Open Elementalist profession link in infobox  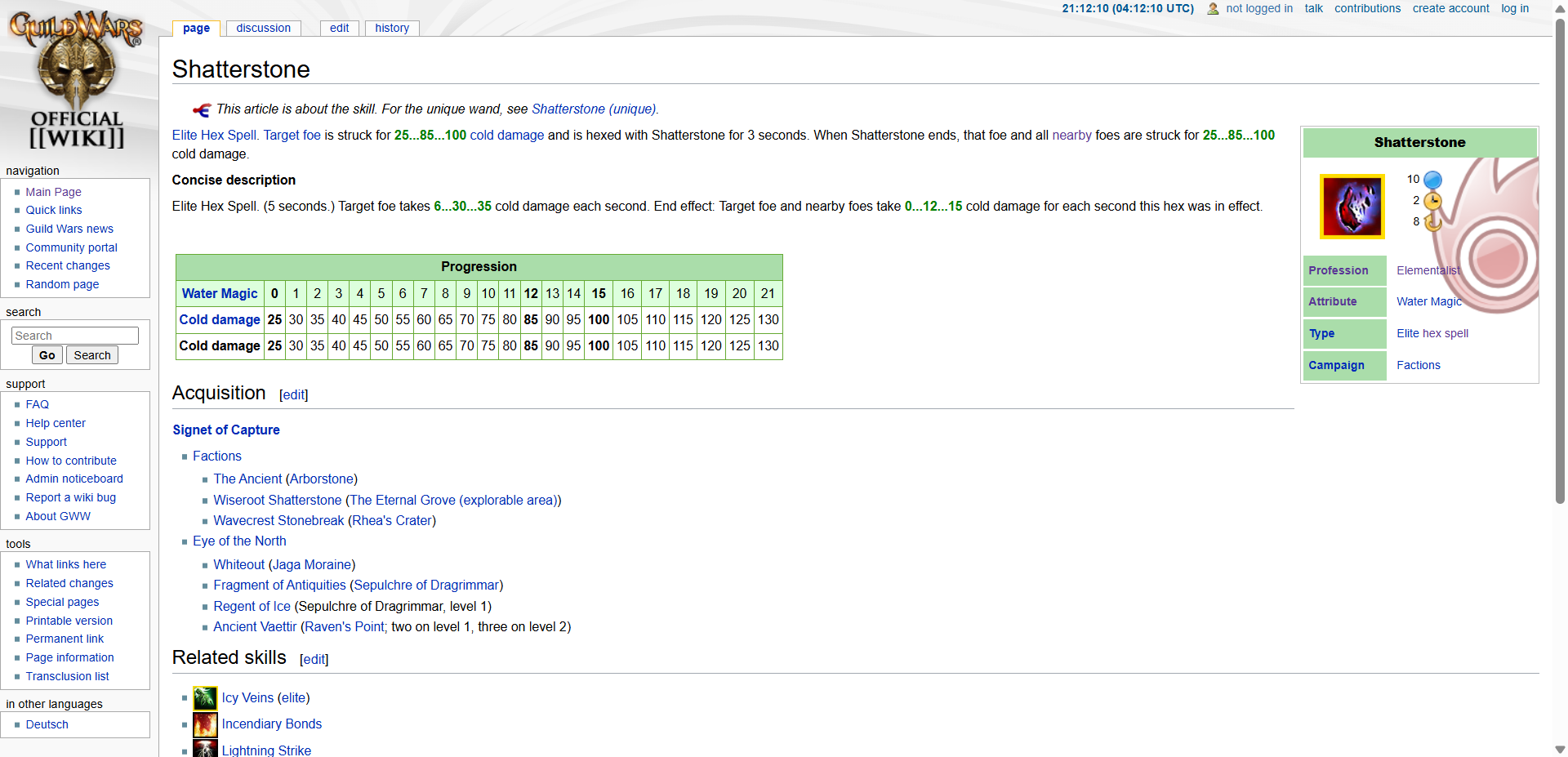(1428, 270)
